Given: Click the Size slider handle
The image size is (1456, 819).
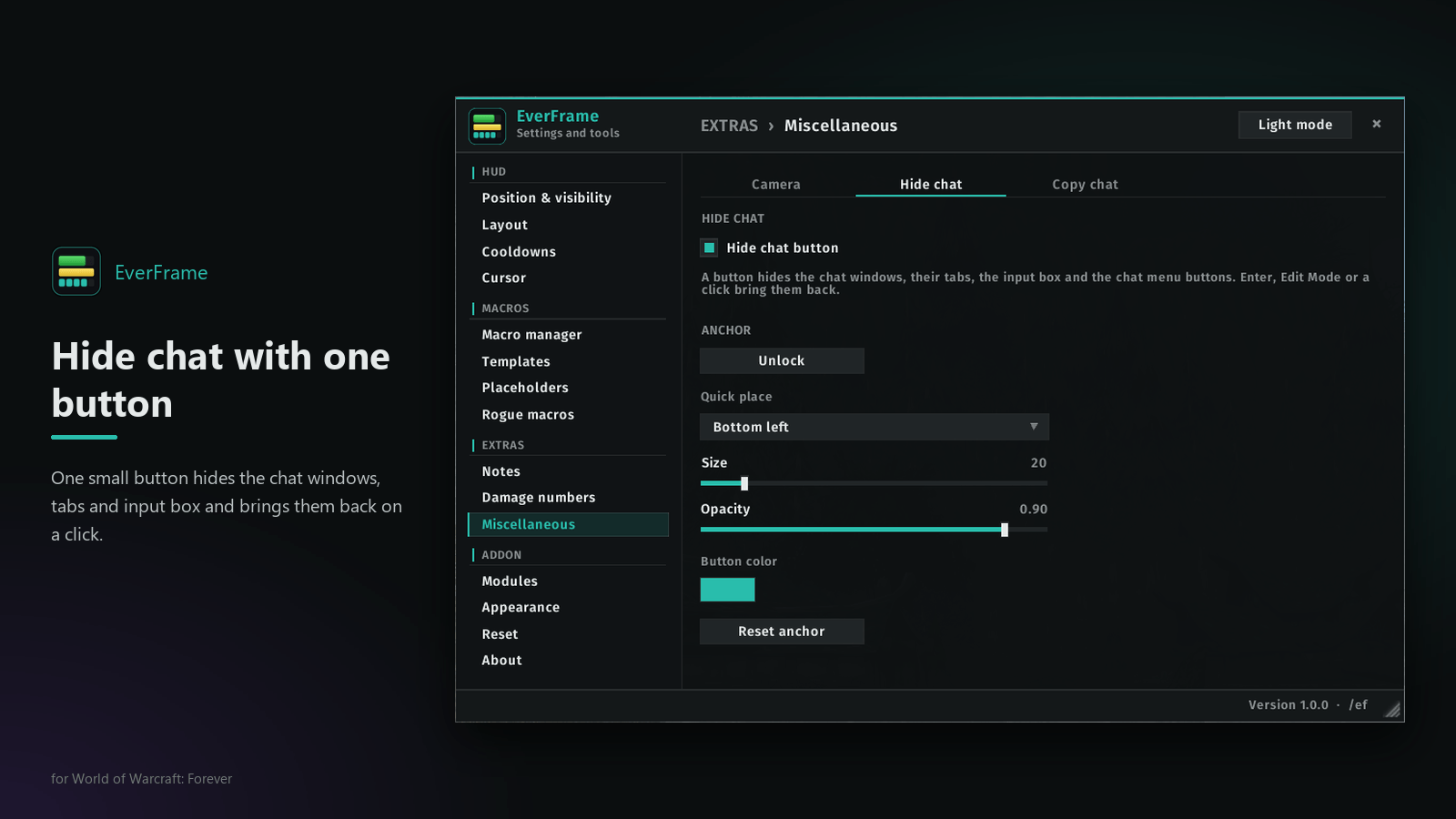Looking at the screenshot, I should 744,483.
